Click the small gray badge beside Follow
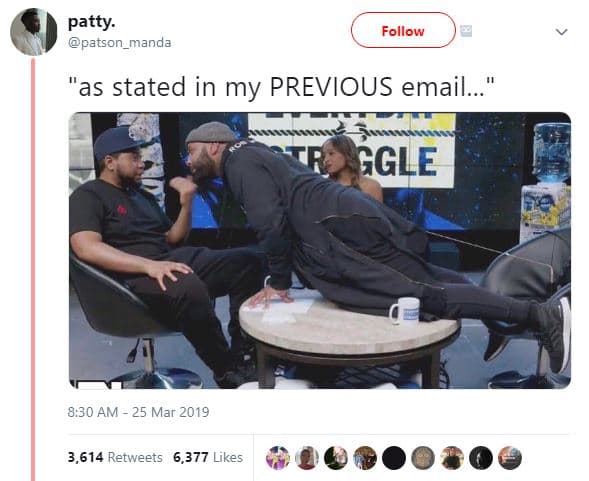This screenshot has height=481, width=589. [x=466, y=31]
